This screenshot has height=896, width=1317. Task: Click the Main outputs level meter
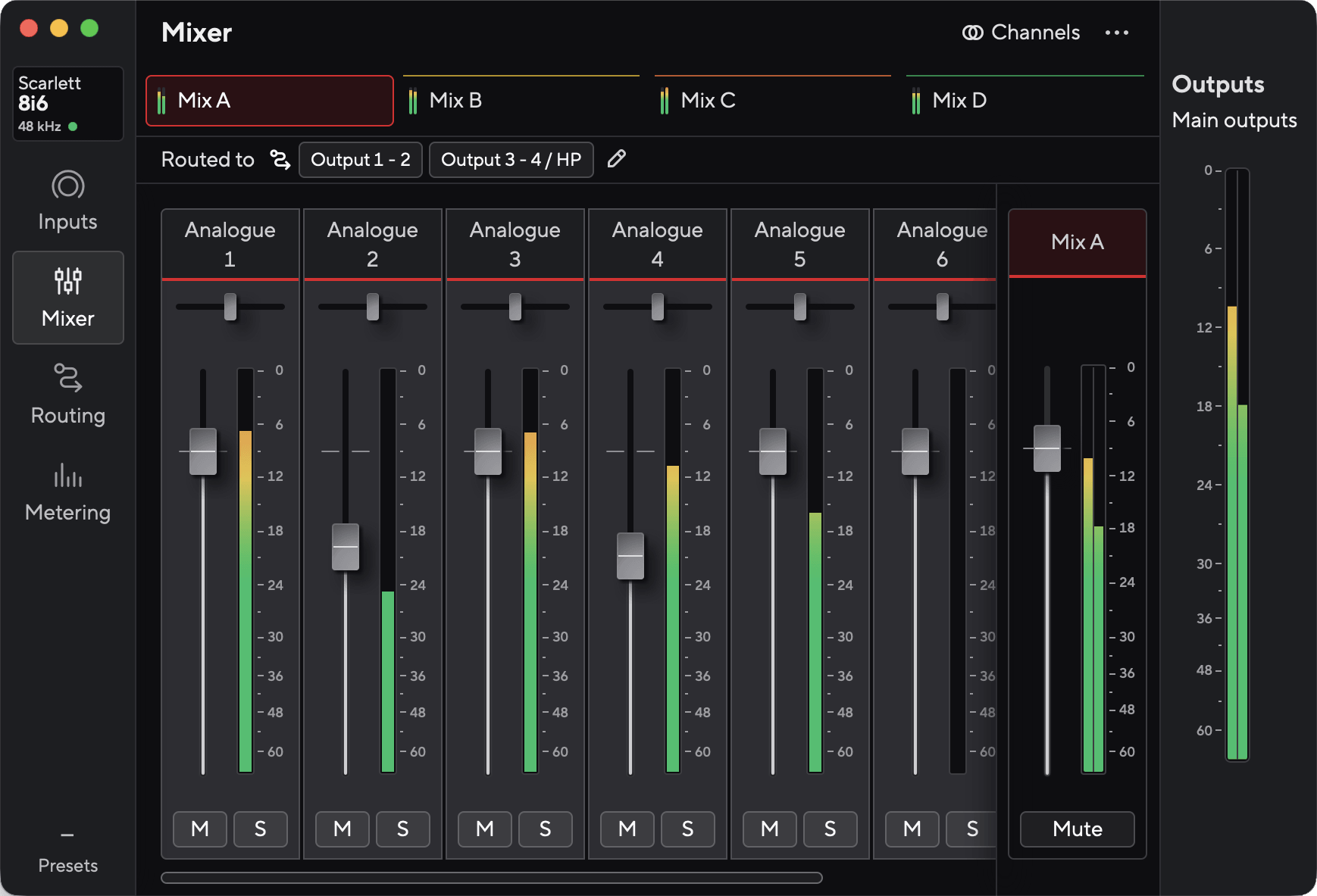[1237, 464]
